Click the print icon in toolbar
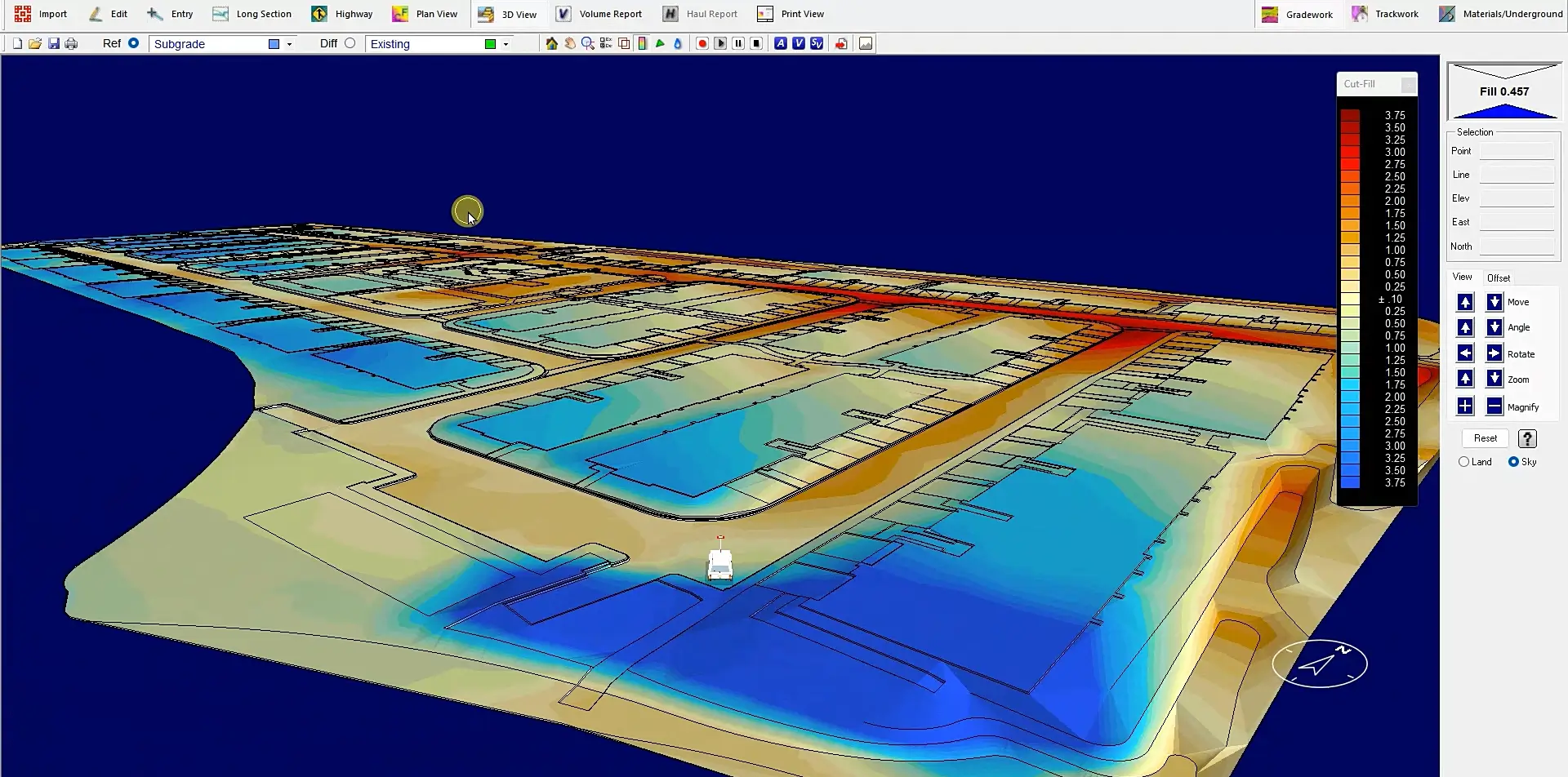The height and width of the screenshot is (777, 1568). pos(72,44)
